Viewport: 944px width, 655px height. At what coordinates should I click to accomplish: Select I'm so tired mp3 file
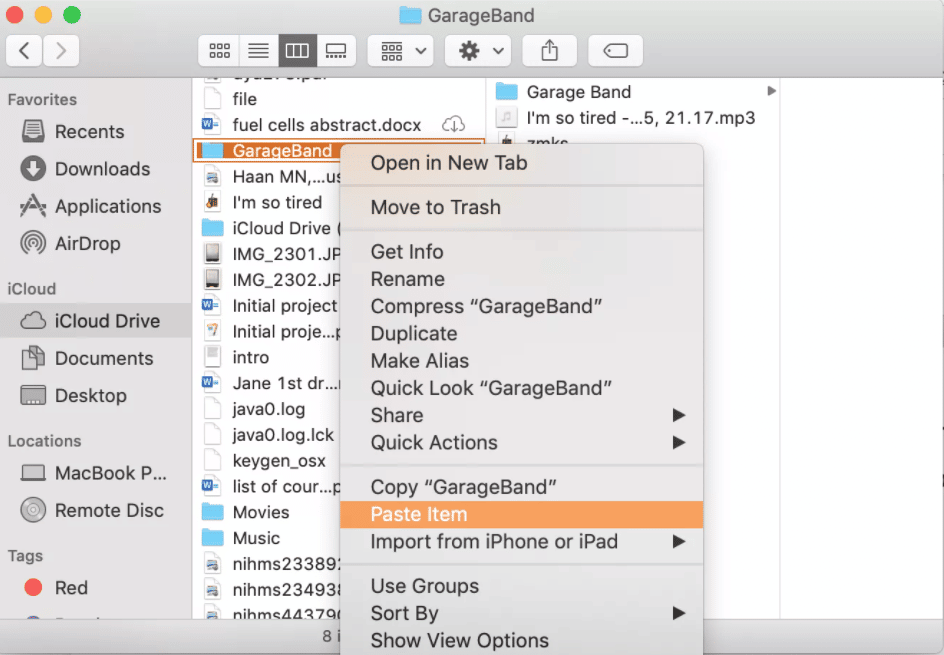point(635,117)
